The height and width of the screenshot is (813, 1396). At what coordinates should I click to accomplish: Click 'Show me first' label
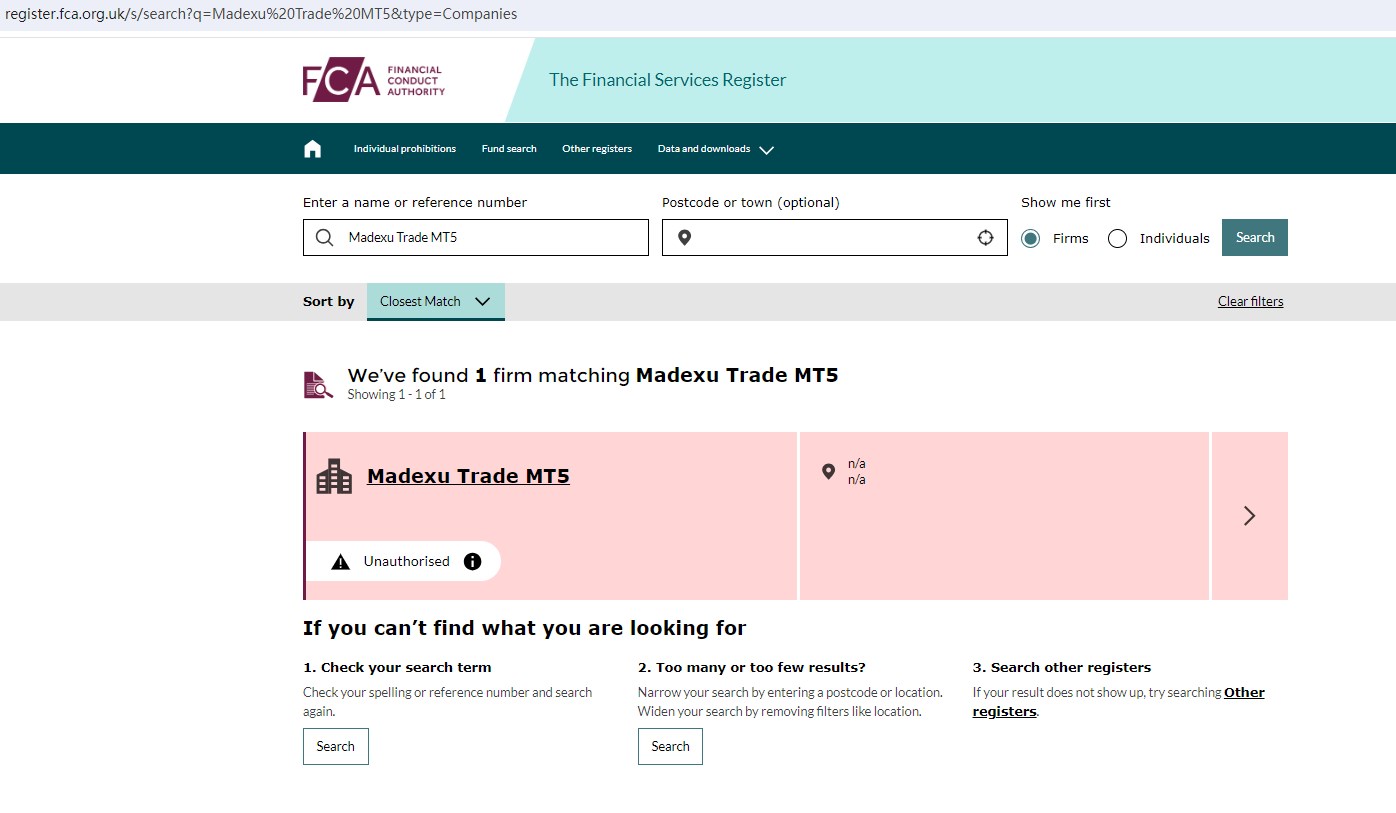click(x=1066, y=203)
